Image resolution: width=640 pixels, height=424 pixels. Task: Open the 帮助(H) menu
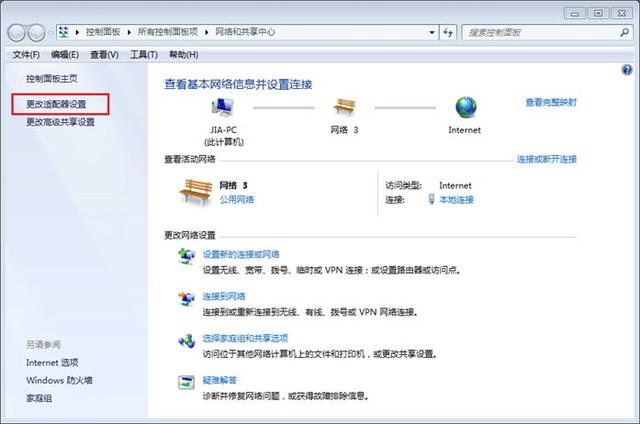coord(184,55)
